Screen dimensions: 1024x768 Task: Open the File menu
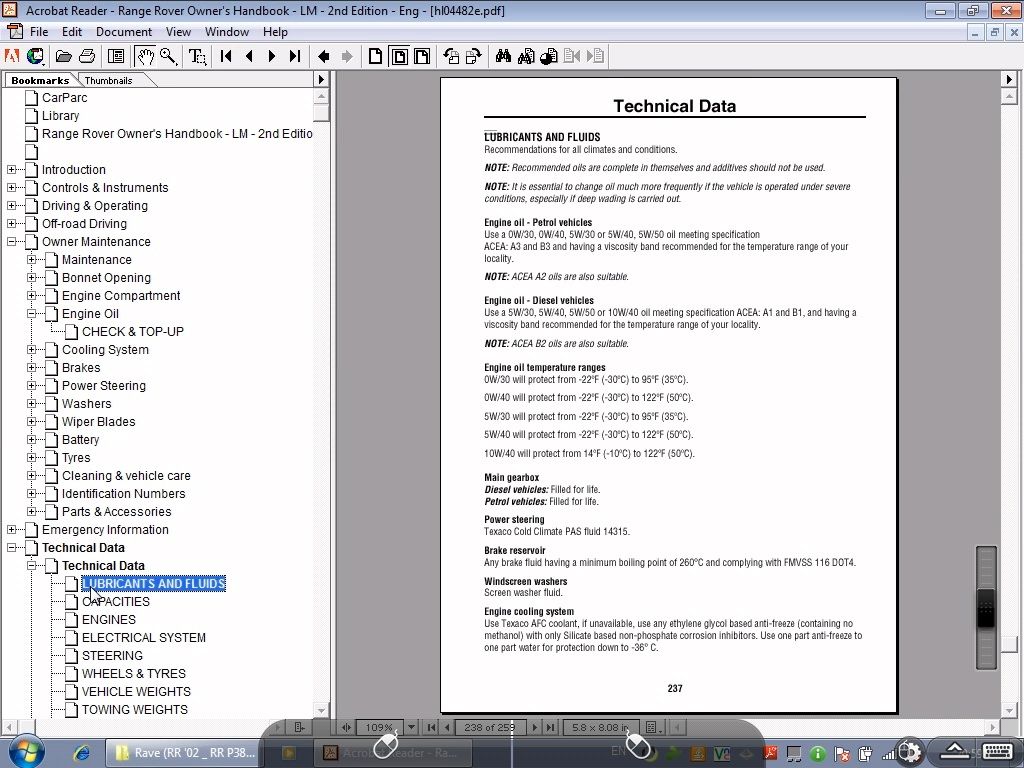[x=39, y=31]
